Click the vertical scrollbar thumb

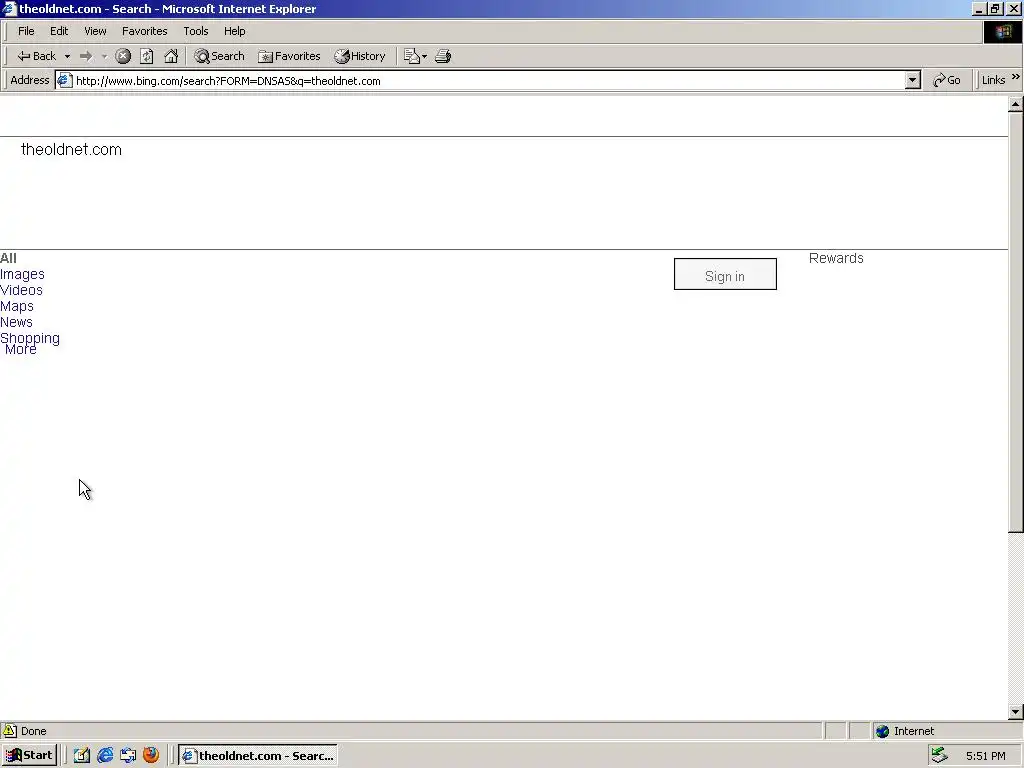coord(1016,323)
